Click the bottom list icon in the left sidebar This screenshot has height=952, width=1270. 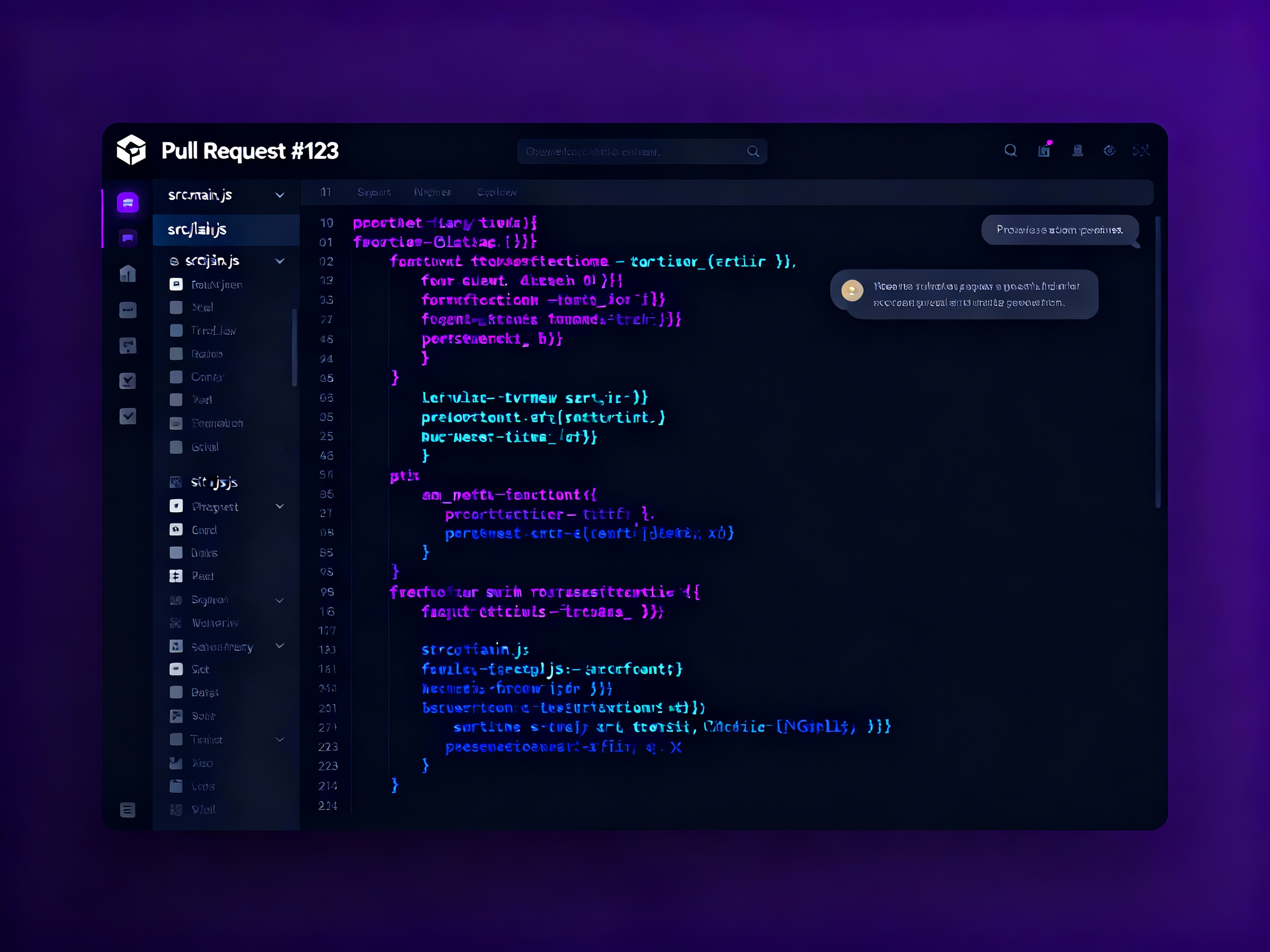point(127,810)
